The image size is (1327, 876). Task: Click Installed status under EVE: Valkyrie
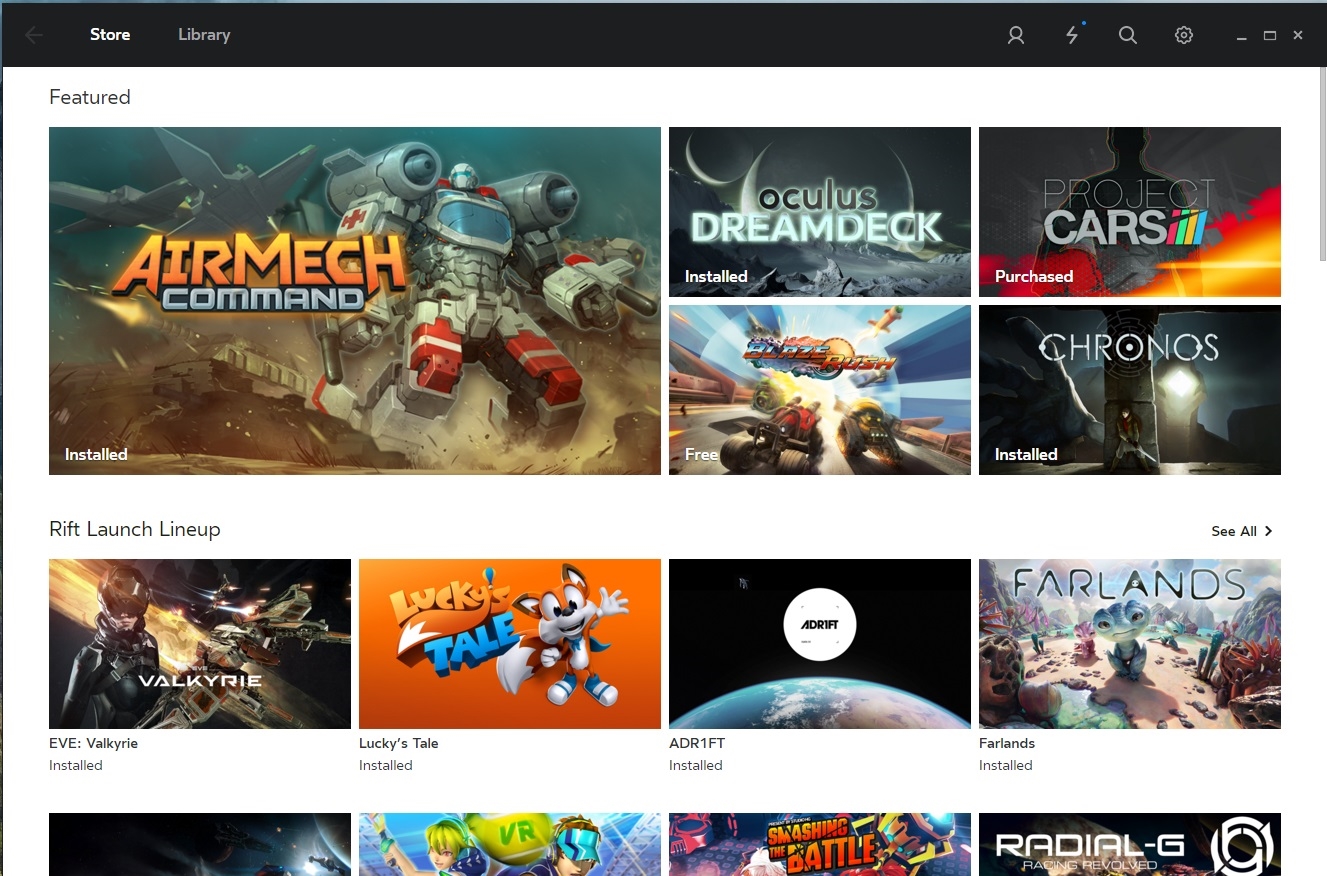coord(76,765)
